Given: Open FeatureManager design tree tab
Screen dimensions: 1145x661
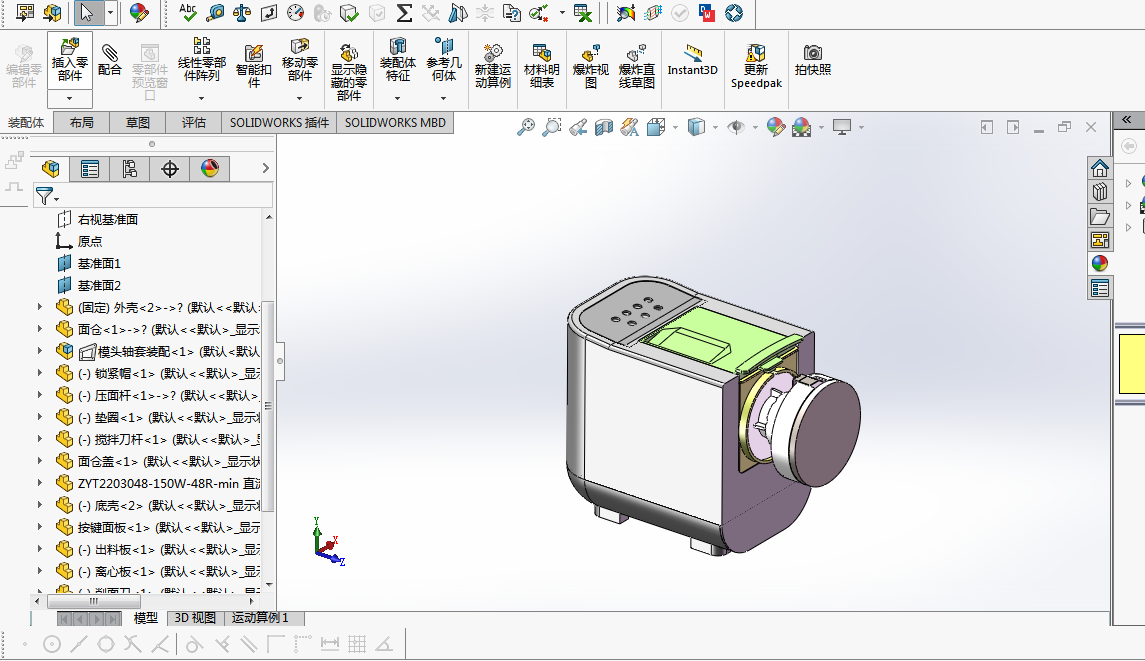Looking at the screenshot, I should tap(50, 169).
